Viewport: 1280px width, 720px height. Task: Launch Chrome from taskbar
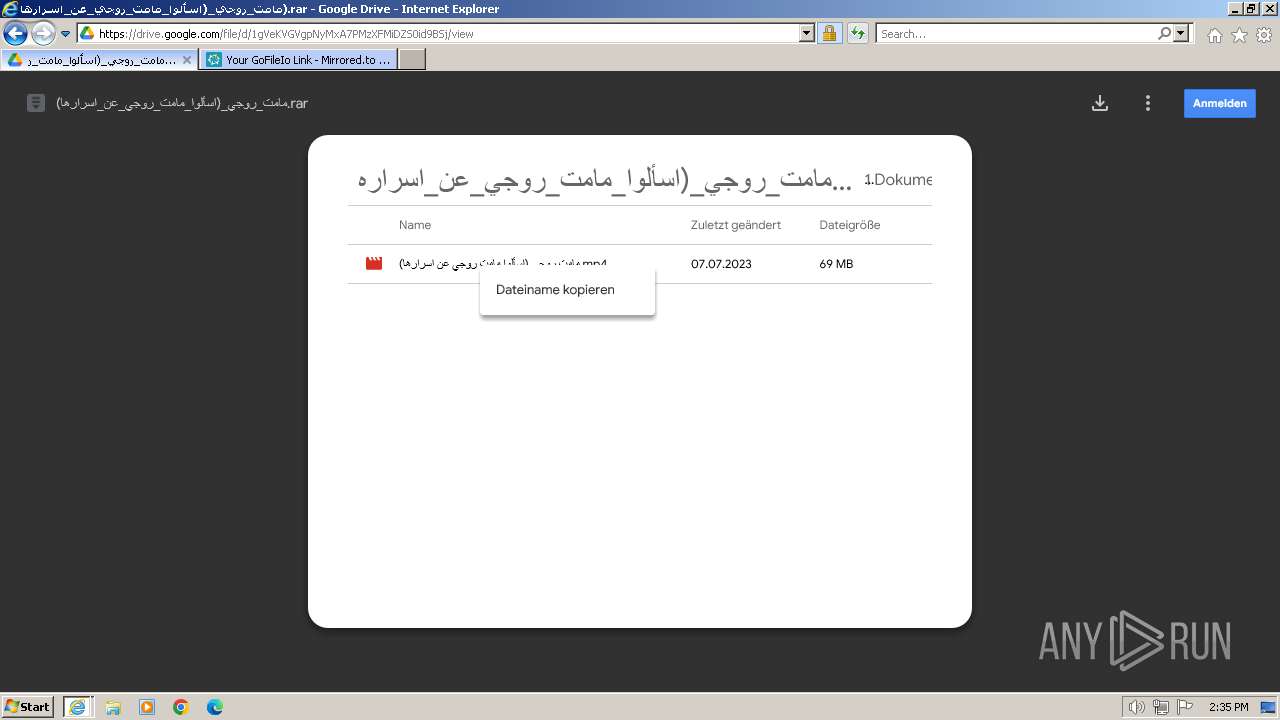click(181, 707)
